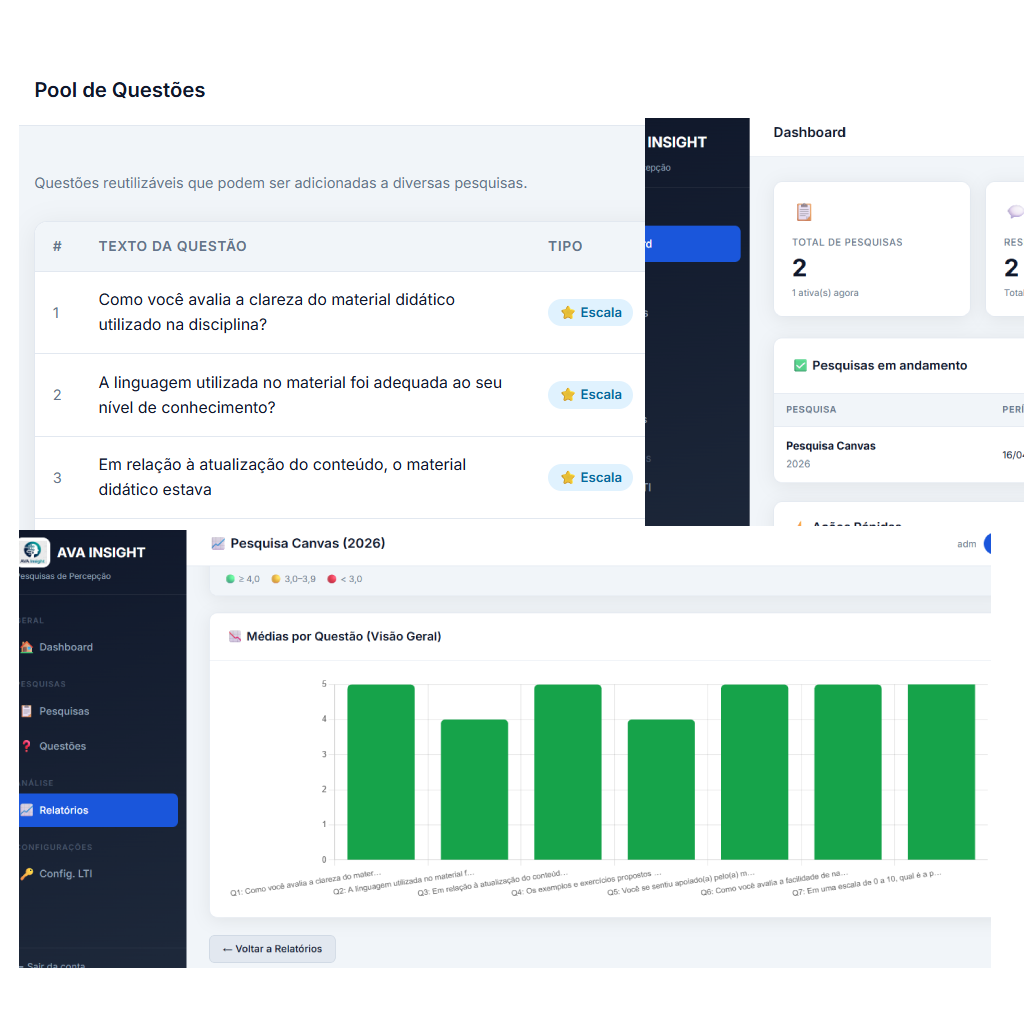Click the Voltar a Relatórios button

272,949
